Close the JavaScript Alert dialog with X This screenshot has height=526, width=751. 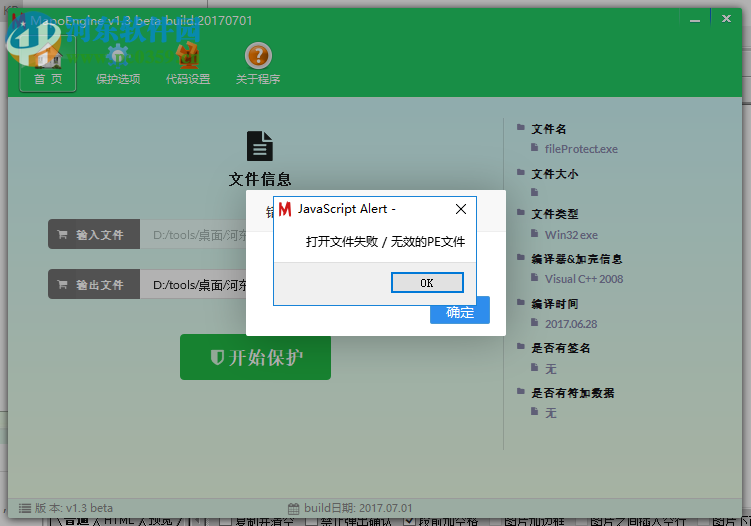click(461, 209)
